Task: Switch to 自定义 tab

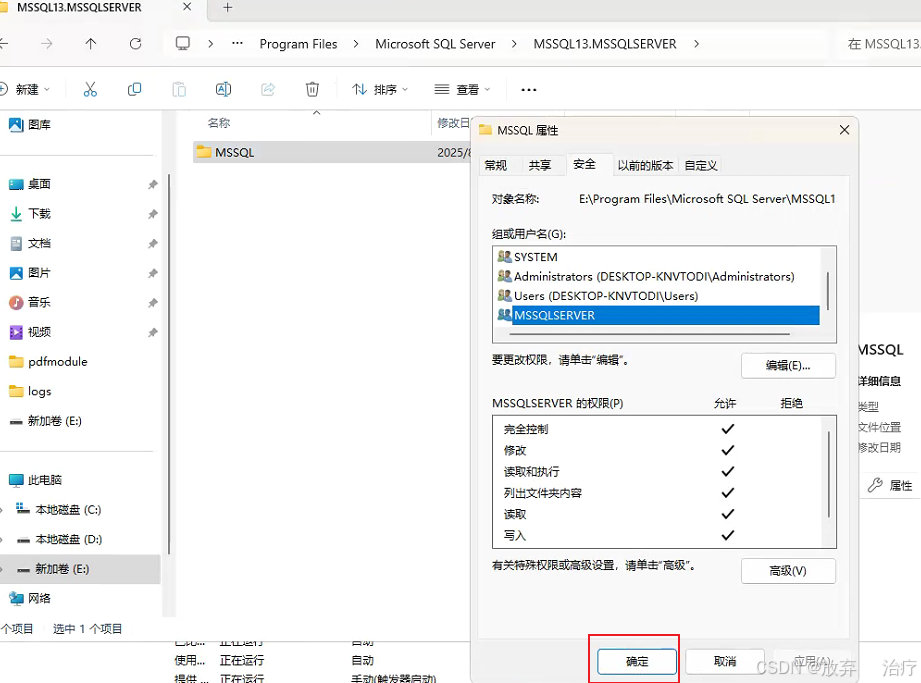Action: (x=701, y=166)
